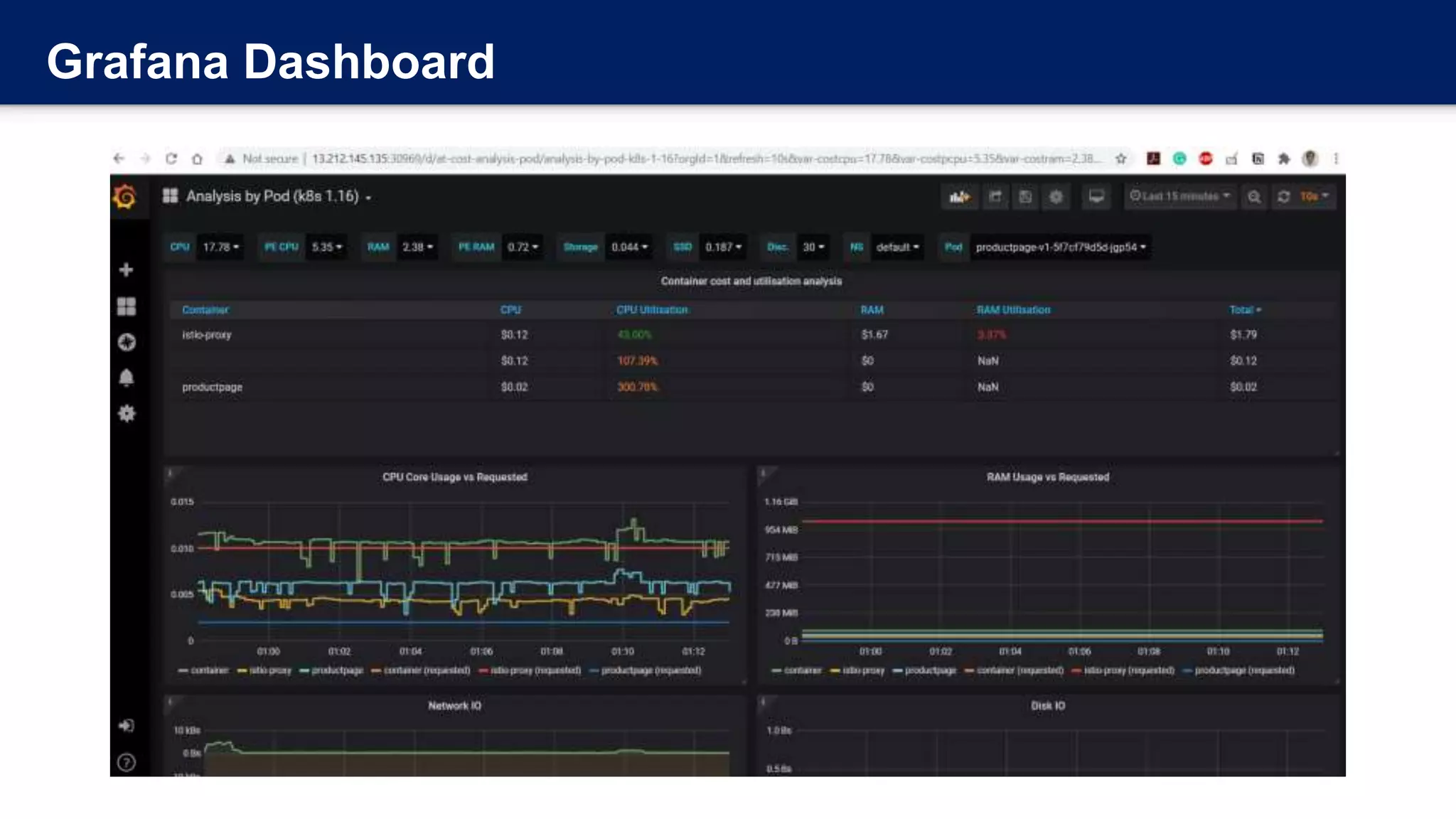Viewport: 1456px width, 819px height.
Task: Click the Save dashboard icon
Action: coord(1025,197)
